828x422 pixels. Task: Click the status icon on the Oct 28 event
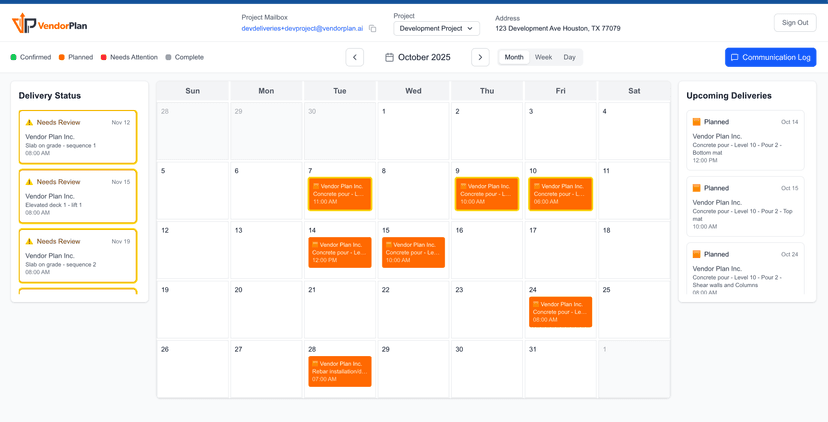point(316,363)
